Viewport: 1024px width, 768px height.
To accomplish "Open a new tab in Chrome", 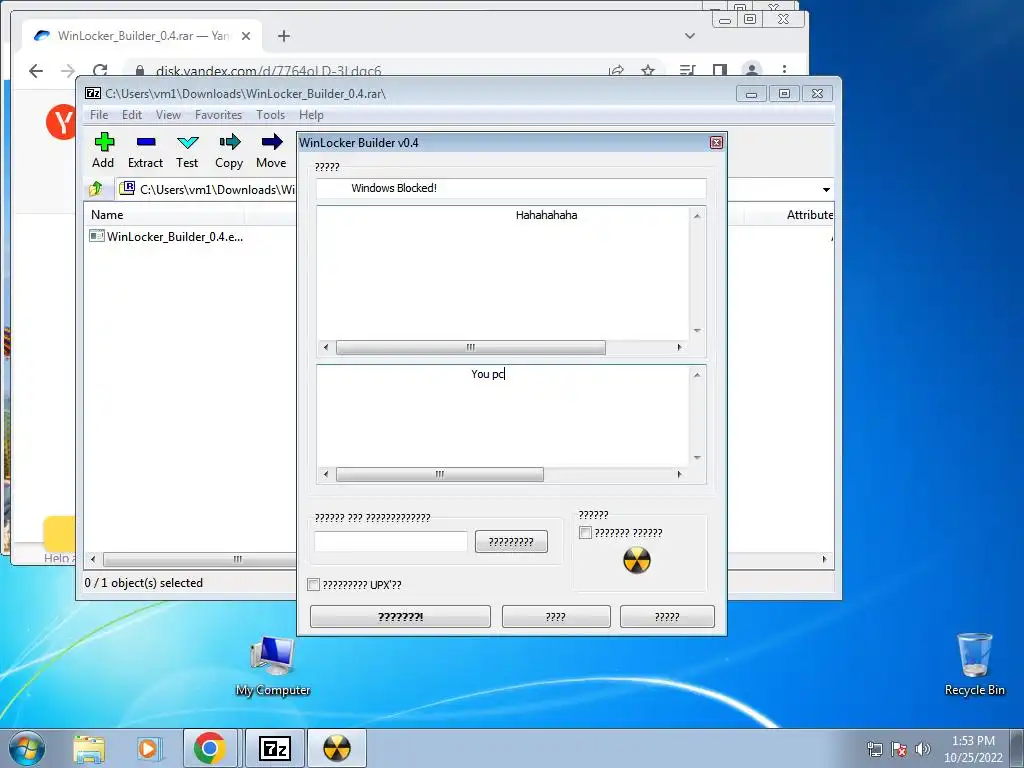I will pos(283,36).
